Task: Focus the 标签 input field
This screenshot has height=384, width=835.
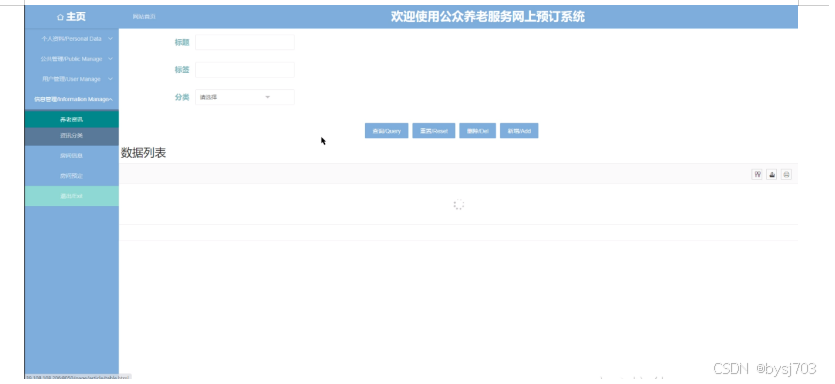Action: [x=245, y=70]
